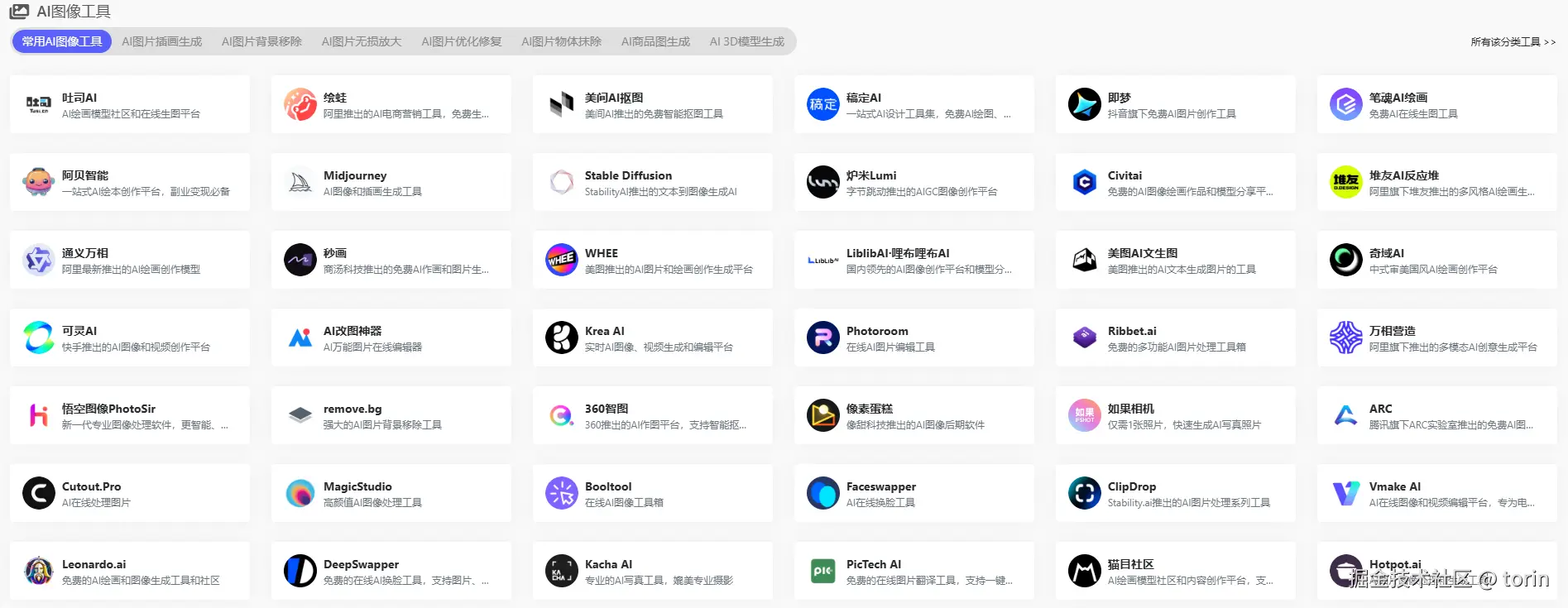The image size is (1568, 608).
Task: Select the AI图片物体抹除 tab
Action: [562, 41]
